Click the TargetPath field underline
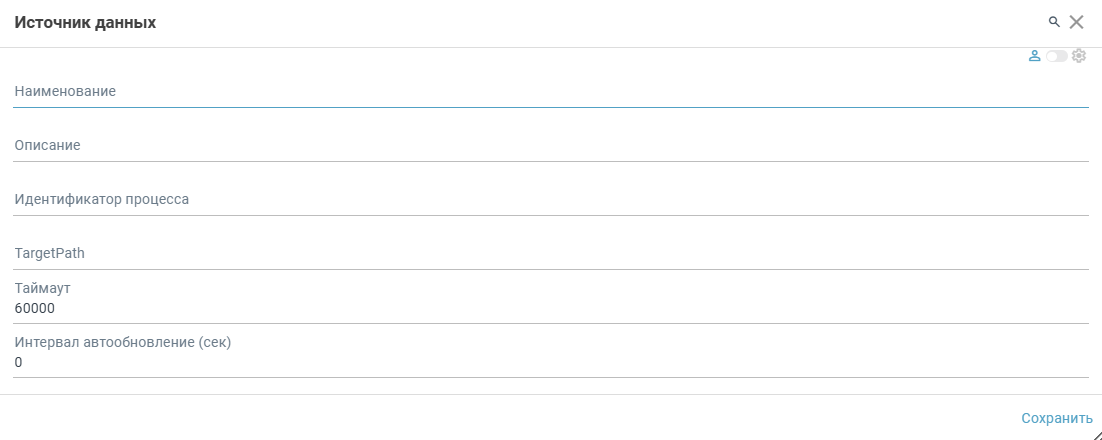The height and width of the screenshot is (440, 1102). coord(550,268)
